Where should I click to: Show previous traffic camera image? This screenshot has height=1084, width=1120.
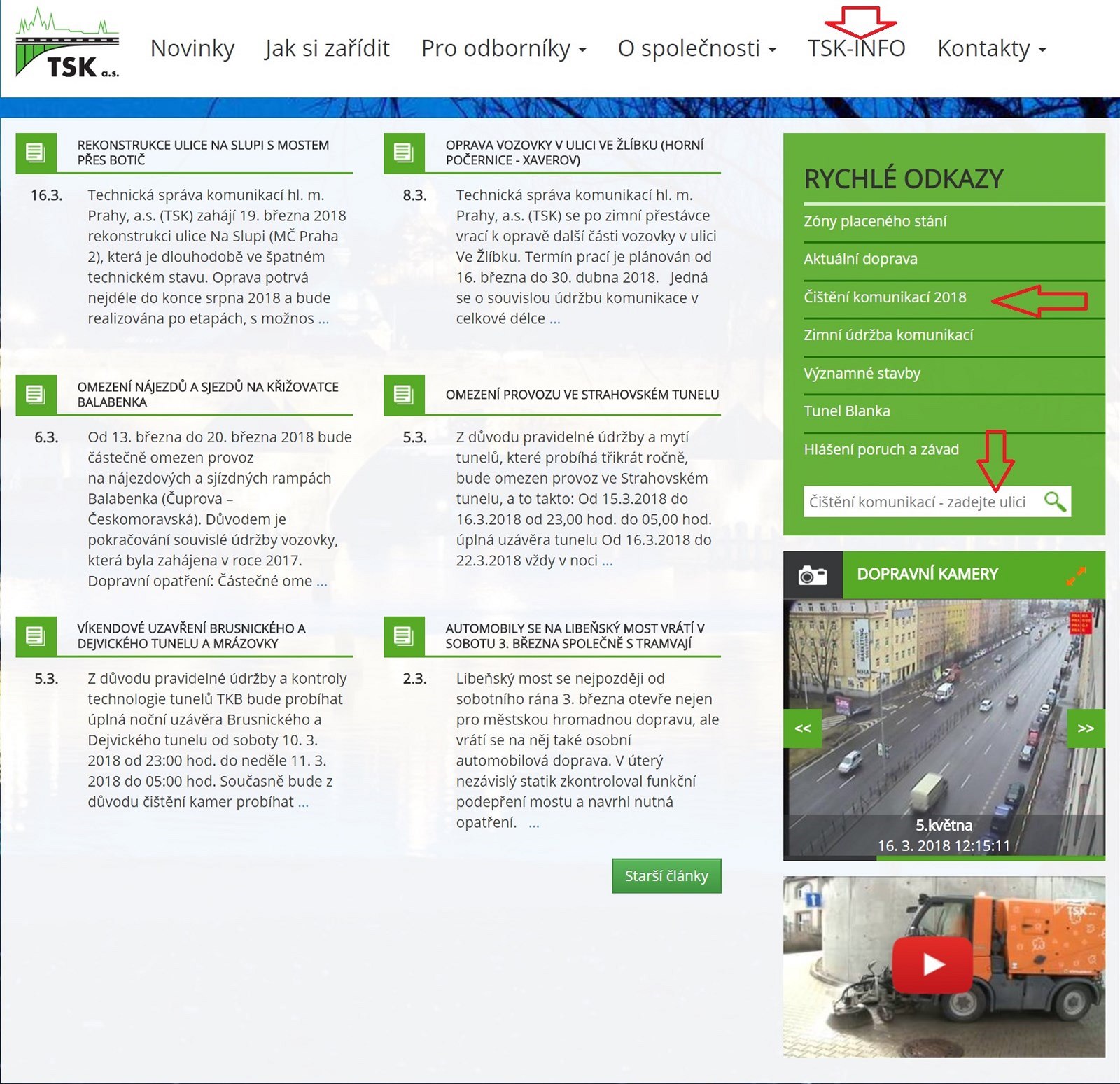[x=802, y=728]
